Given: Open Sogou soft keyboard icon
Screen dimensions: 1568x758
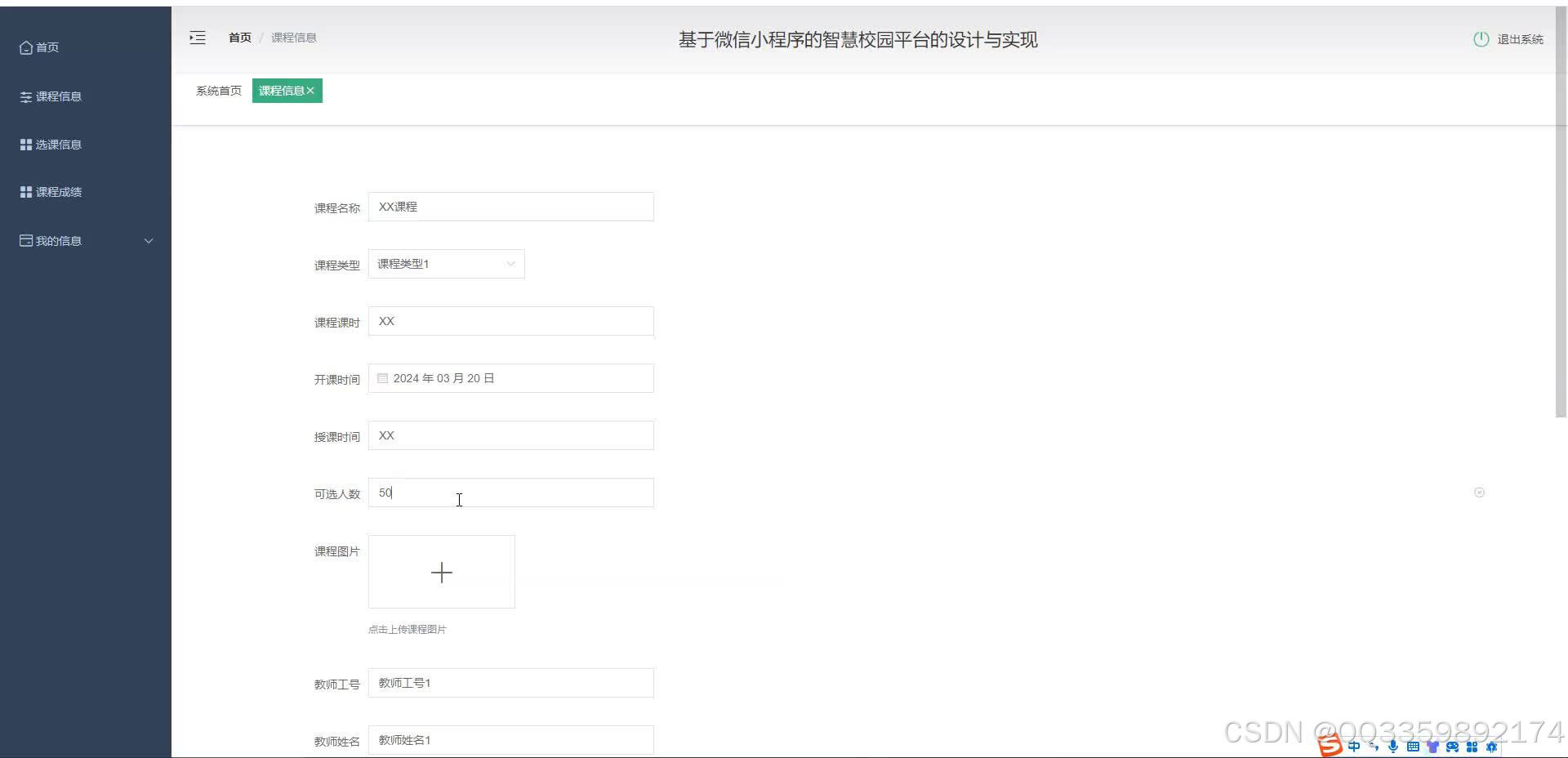Looking at the screenshot, I should click(1413, 747).
